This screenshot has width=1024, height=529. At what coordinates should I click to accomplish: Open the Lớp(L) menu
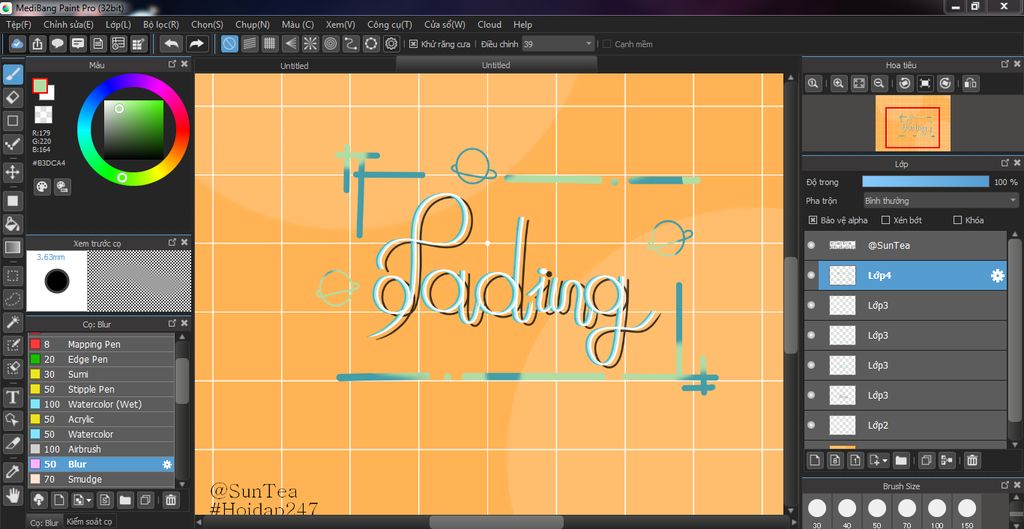coord(118,25)
